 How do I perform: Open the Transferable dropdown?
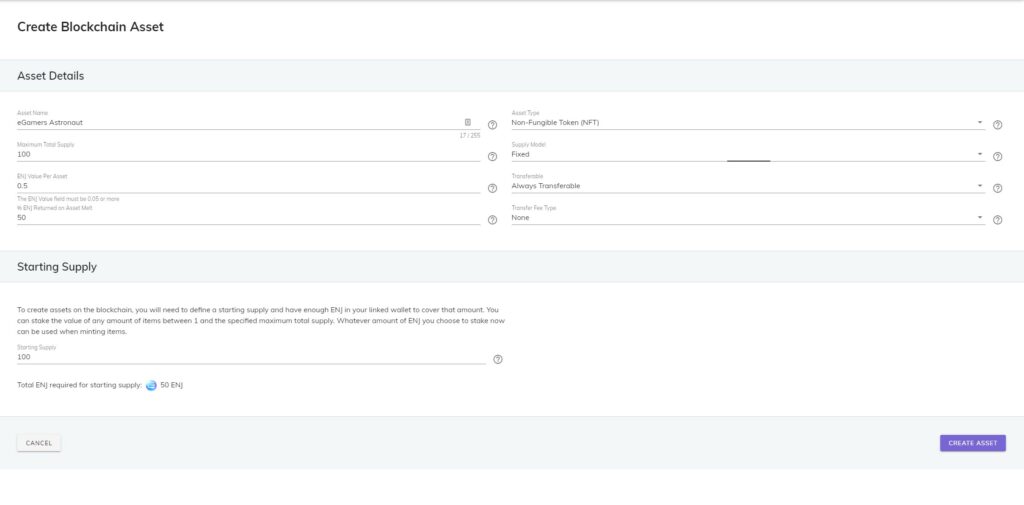point(748,186)
